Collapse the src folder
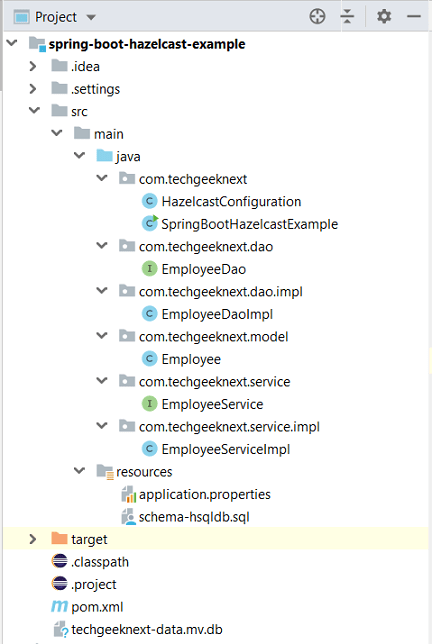 click(34, 110)
